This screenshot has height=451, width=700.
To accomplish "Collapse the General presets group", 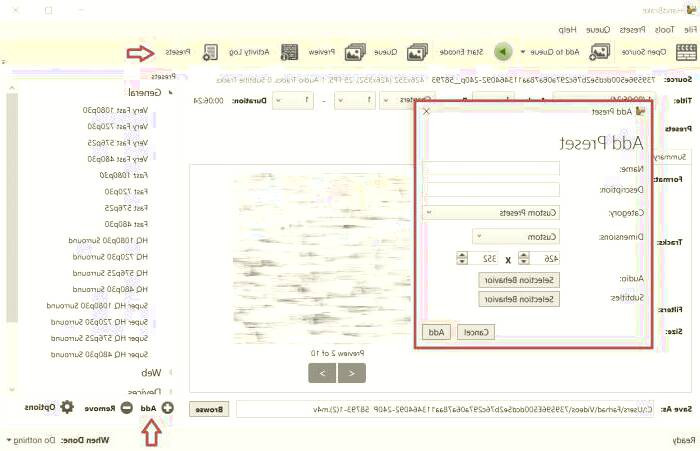I will tap(170, 93).
